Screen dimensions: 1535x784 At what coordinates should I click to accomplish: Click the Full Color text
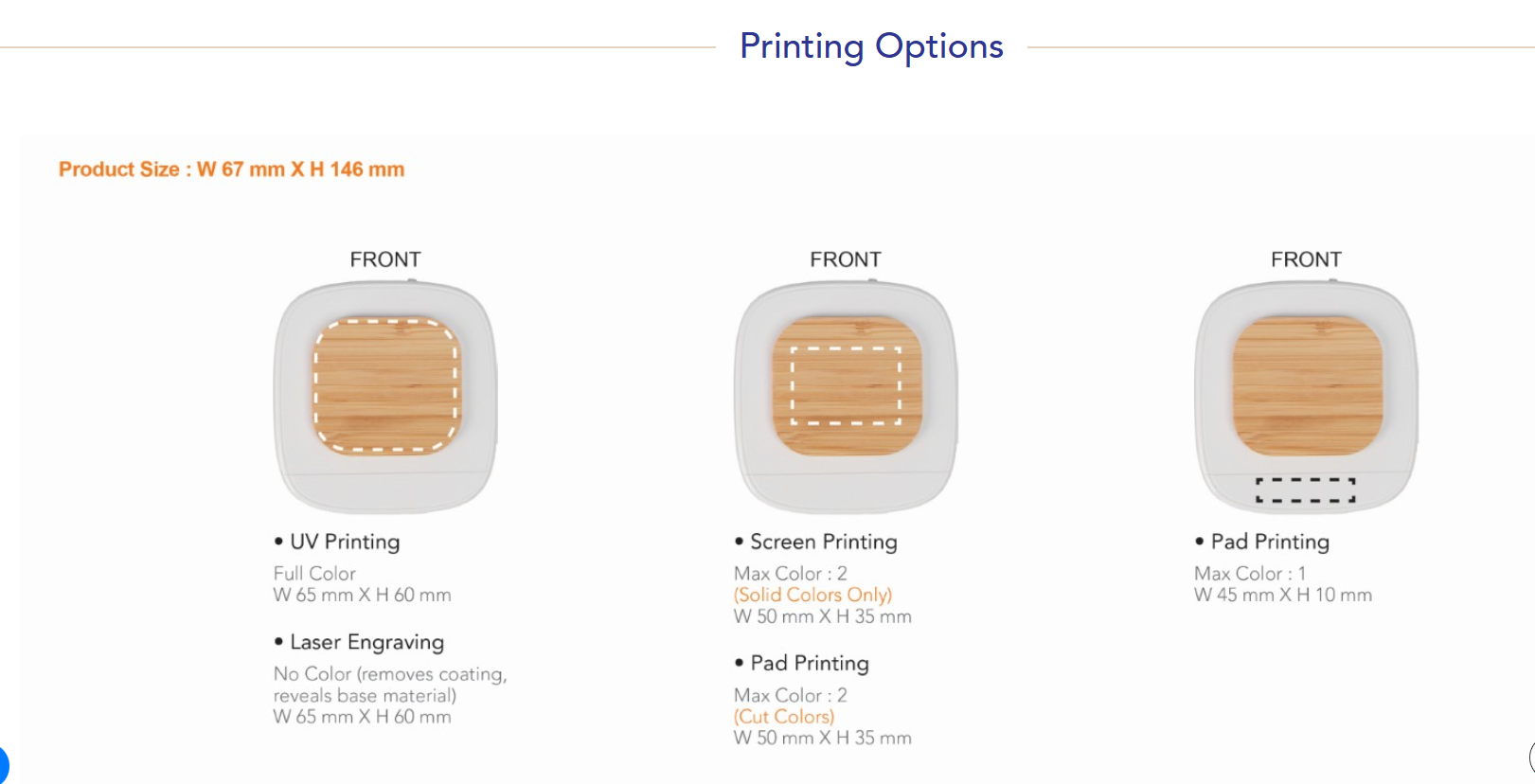pyautogui.click(x=314, y=573)
